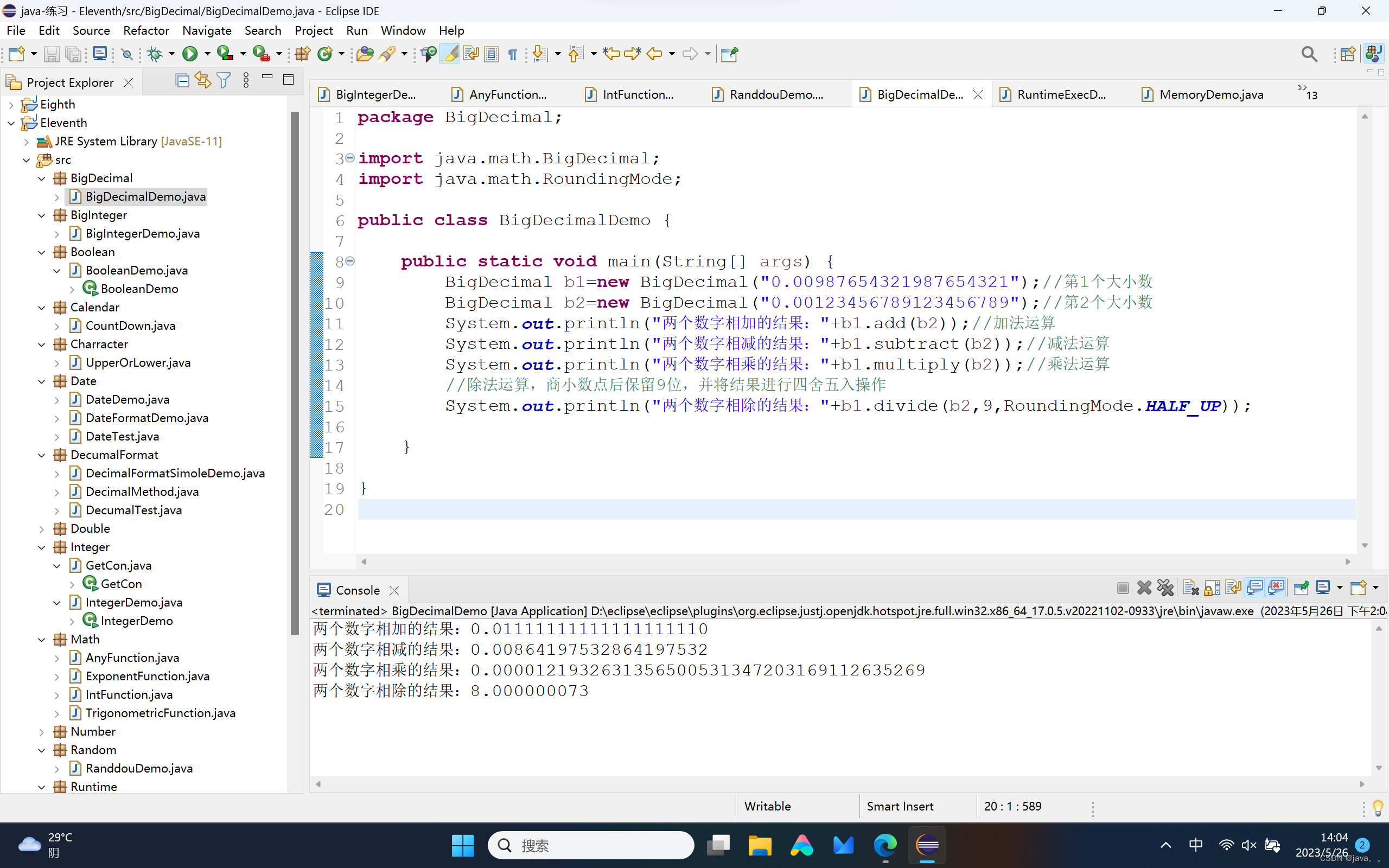Screen dimensions: 1389x868
Task: Open the Refactor menu
Action: (x=146, y=30)
